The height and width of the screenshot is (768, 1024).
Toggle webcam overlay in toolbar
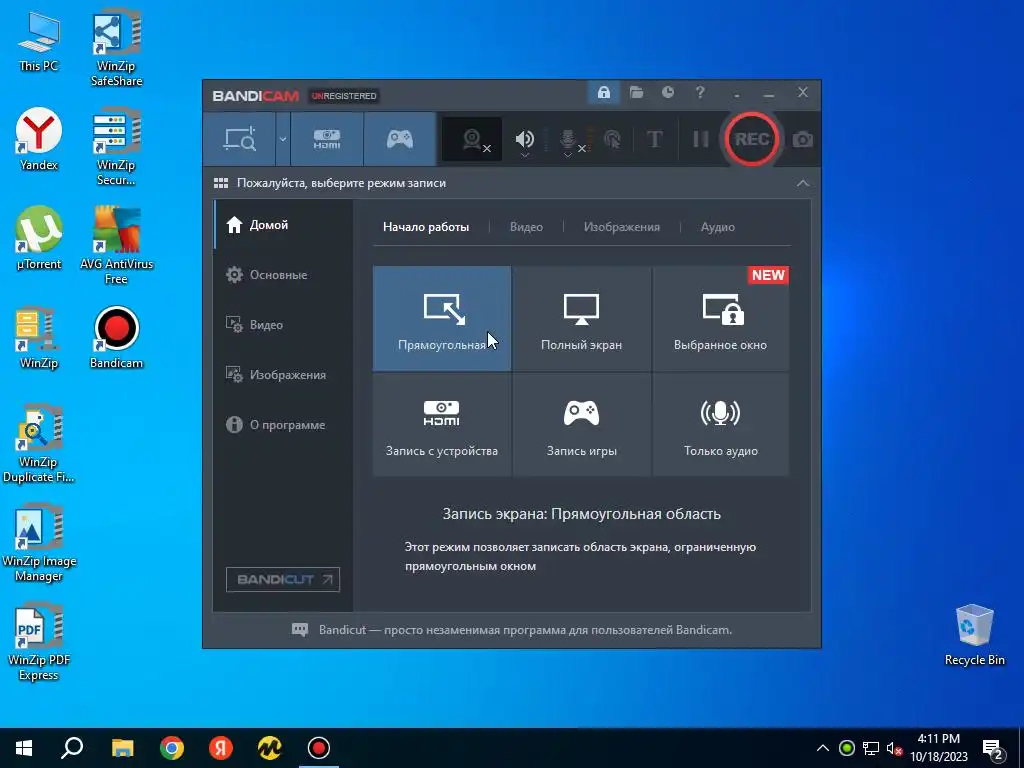pos(472,139)
